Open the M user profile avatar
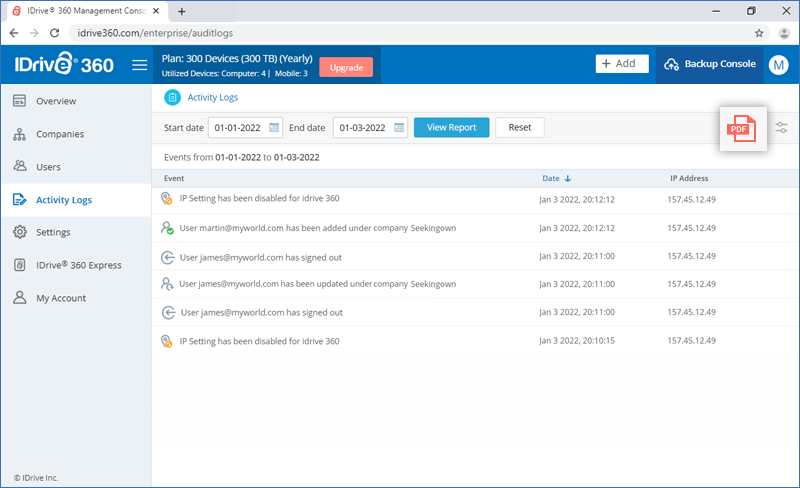This screenshot has height=488, width=800. coord(779,65)
